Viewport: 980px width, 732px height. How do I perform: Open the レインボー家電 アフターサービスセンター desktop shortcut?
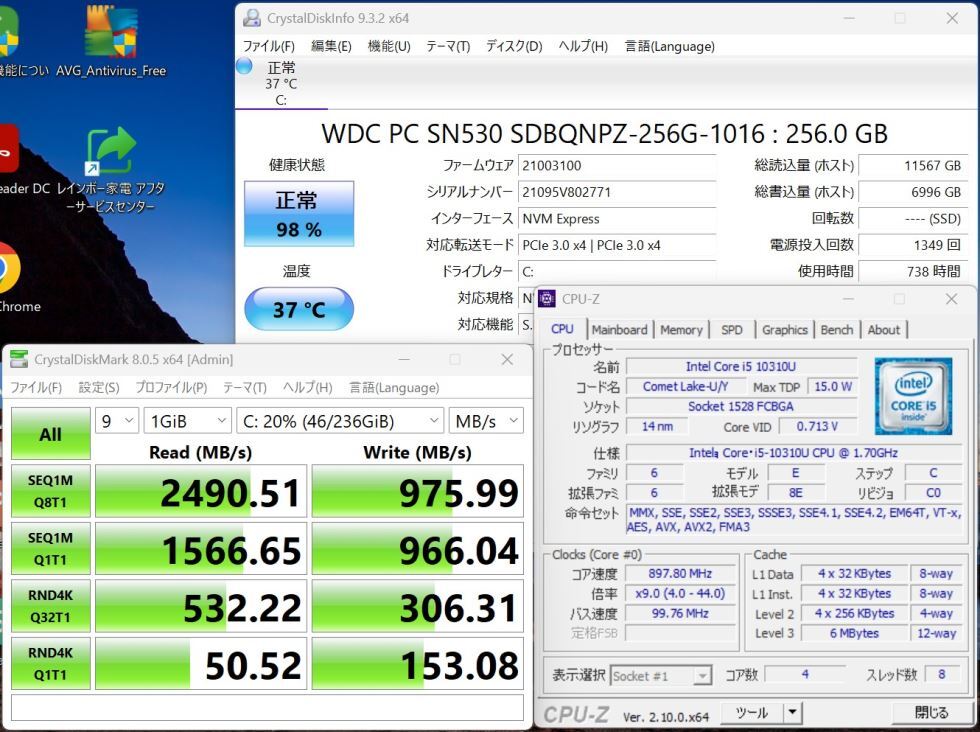tap(111, 169)
